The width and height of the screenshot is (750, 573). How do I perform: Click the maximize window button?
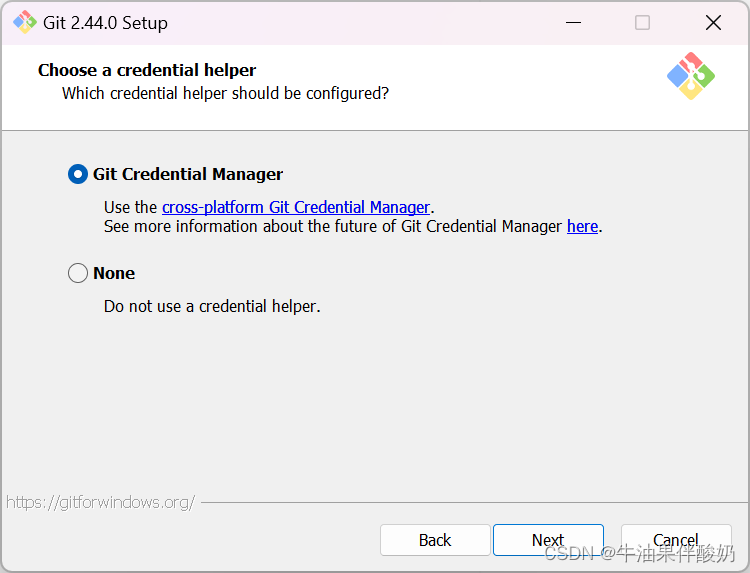pos(642,22)
